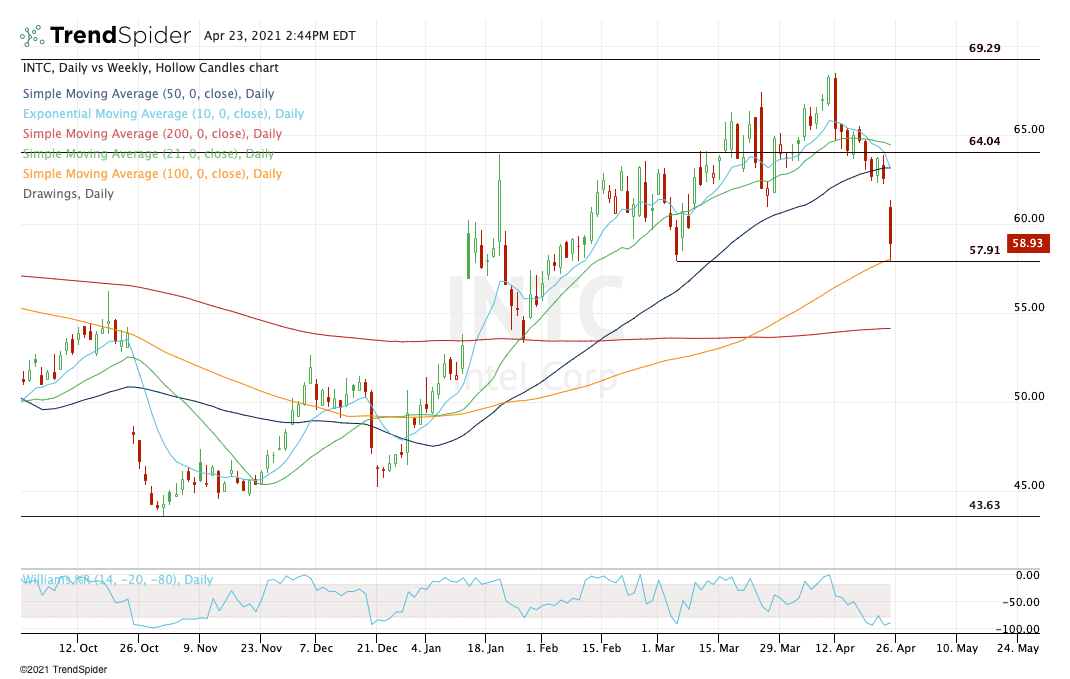
Task: Click the Williams %R indicator label
Action: point(117,579)
